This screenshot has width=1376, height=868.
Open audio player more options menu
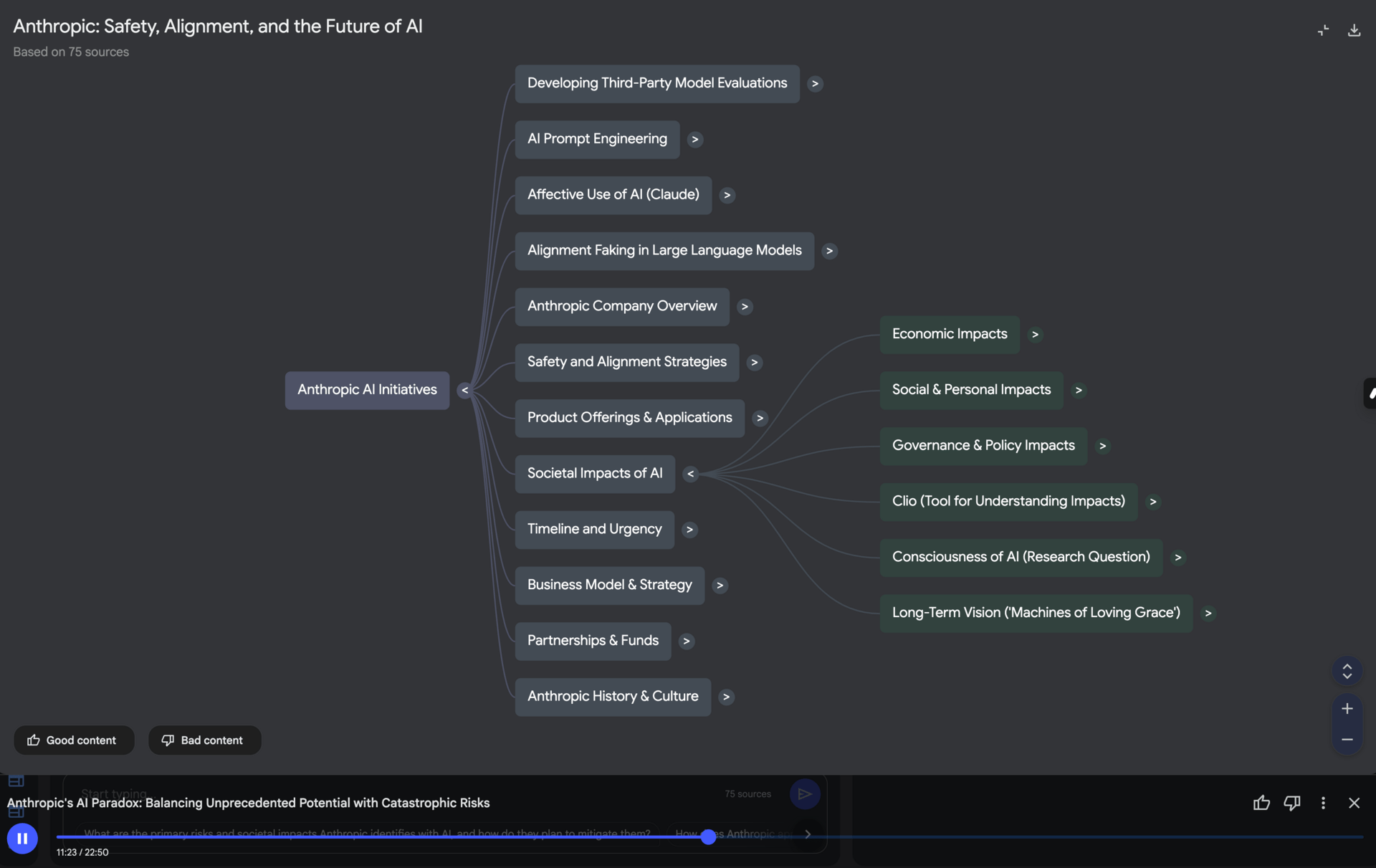1323,803
